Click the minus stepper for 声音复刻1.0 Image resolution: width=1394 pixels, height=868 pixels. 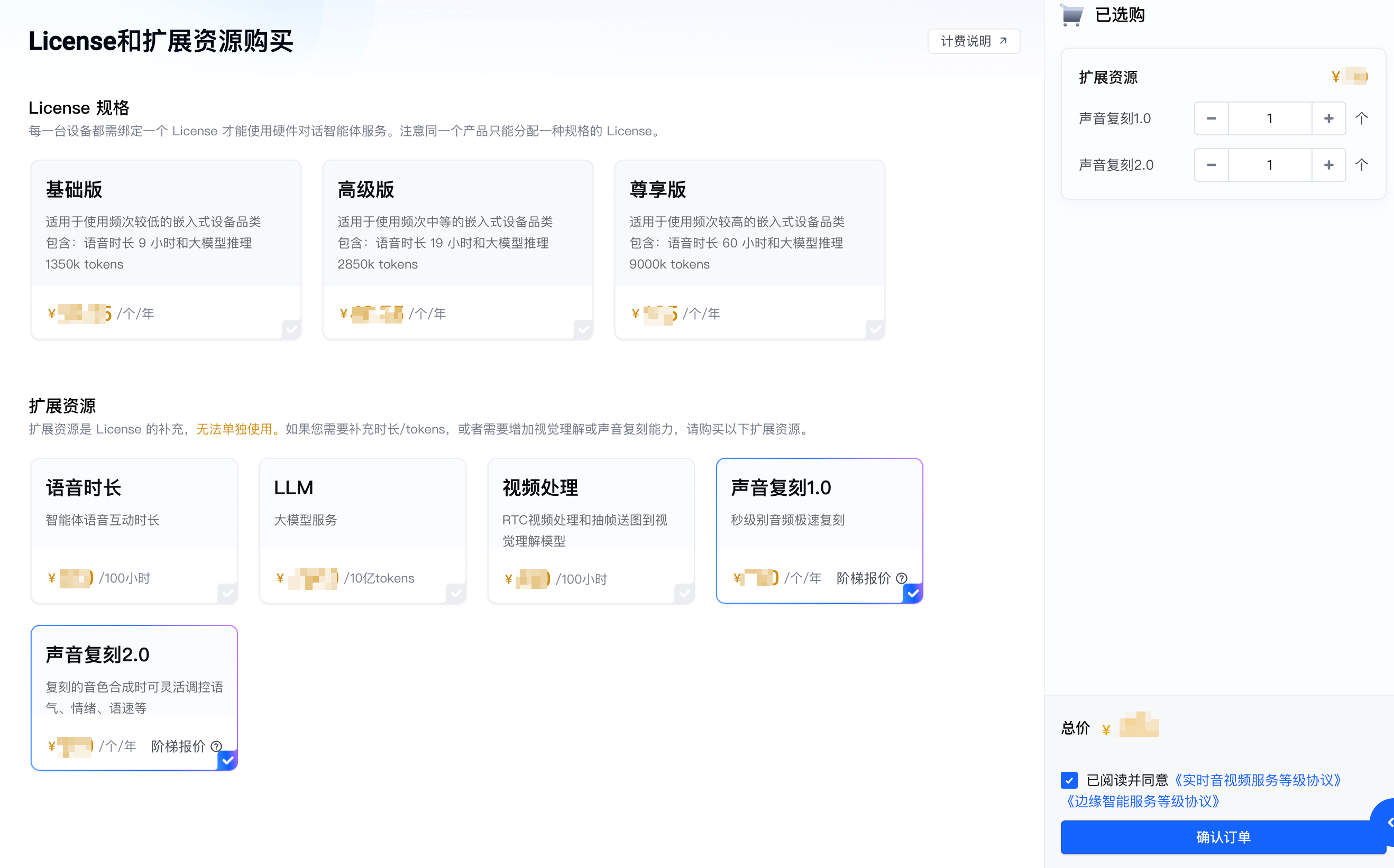click(1211, 119)
